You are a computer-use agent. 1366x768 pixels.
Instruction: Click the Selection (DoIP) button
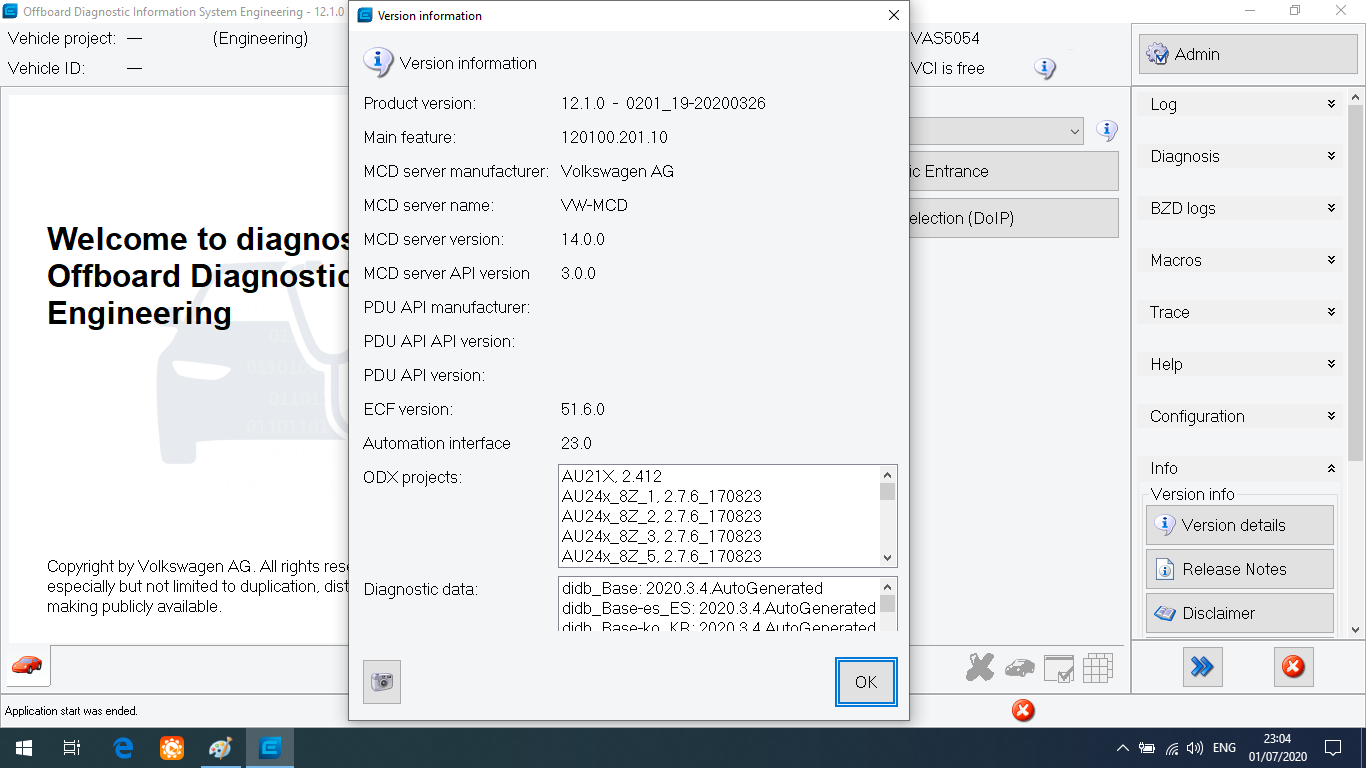coord(1014,218)
